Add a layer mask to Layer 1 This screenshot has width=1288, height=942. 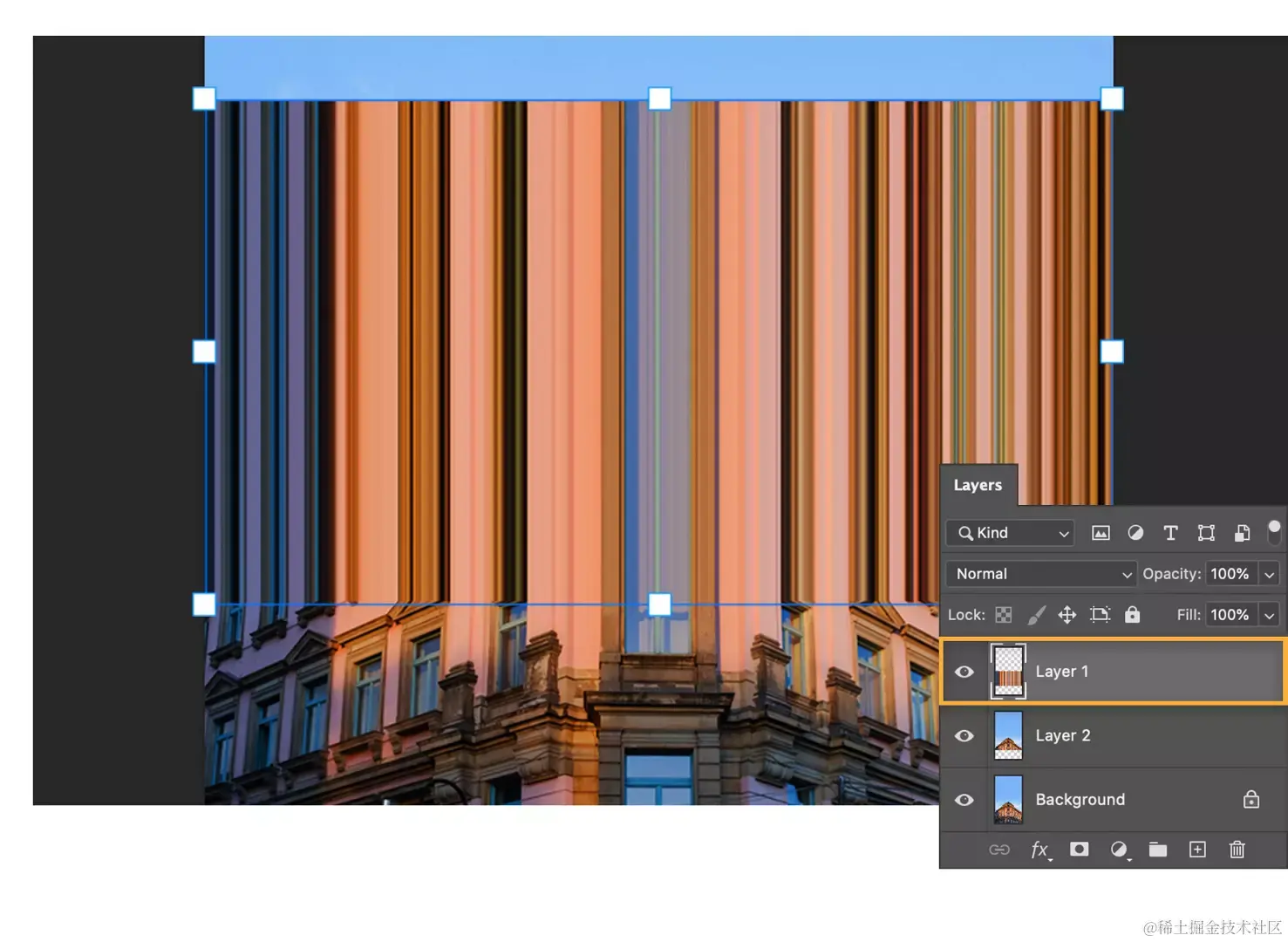click(1079, 850)
